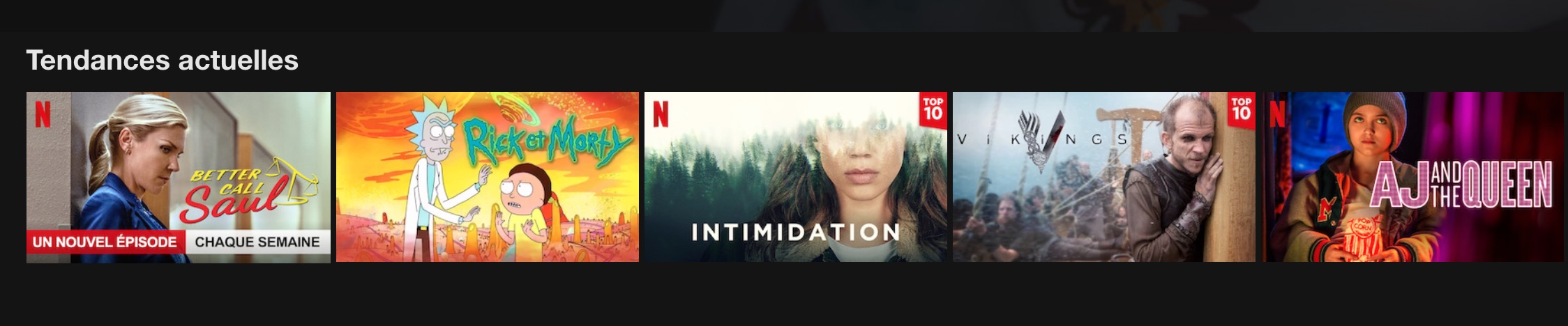Screen dimensions: 1568x326
Task: Click the INTIMIDATION title text
Action: [796, 232]
